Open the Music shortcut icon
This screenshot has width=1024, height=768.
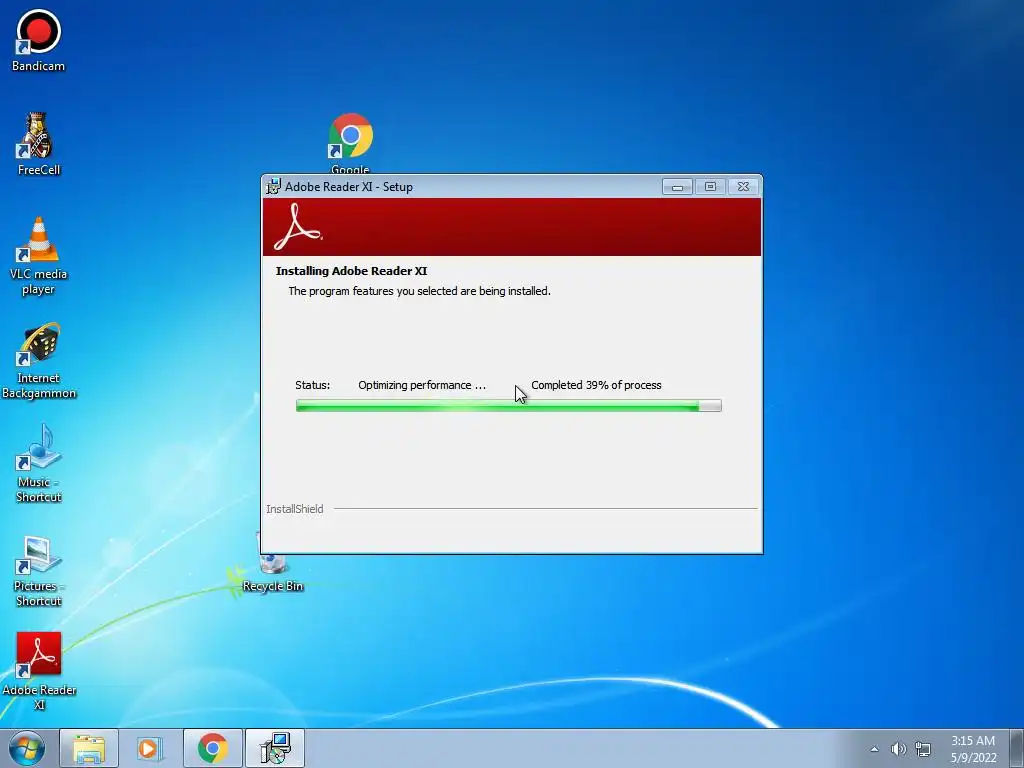39,464
